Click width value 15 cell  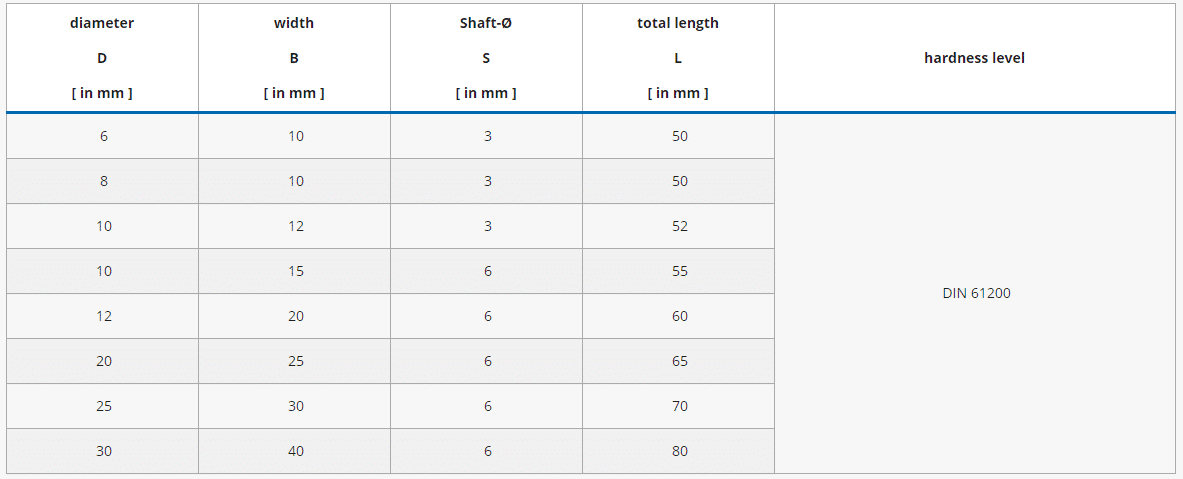[x=296, y=271]
